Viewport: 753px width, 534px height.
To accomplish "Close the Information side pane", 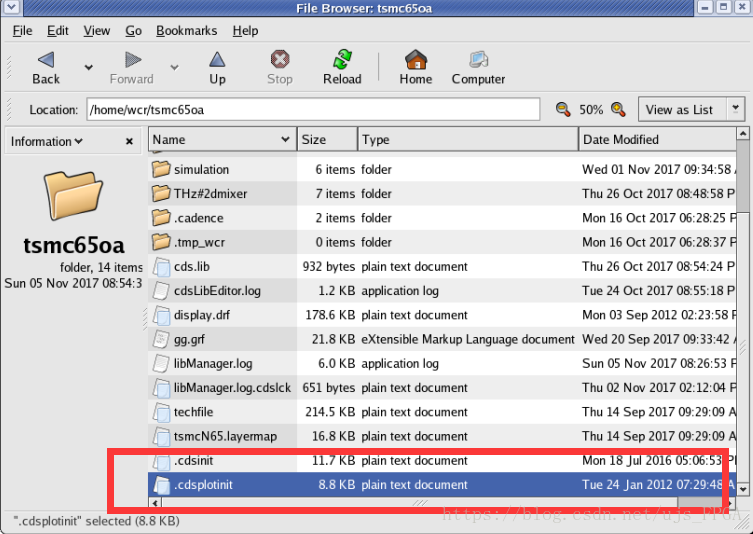I will [129, 142].
